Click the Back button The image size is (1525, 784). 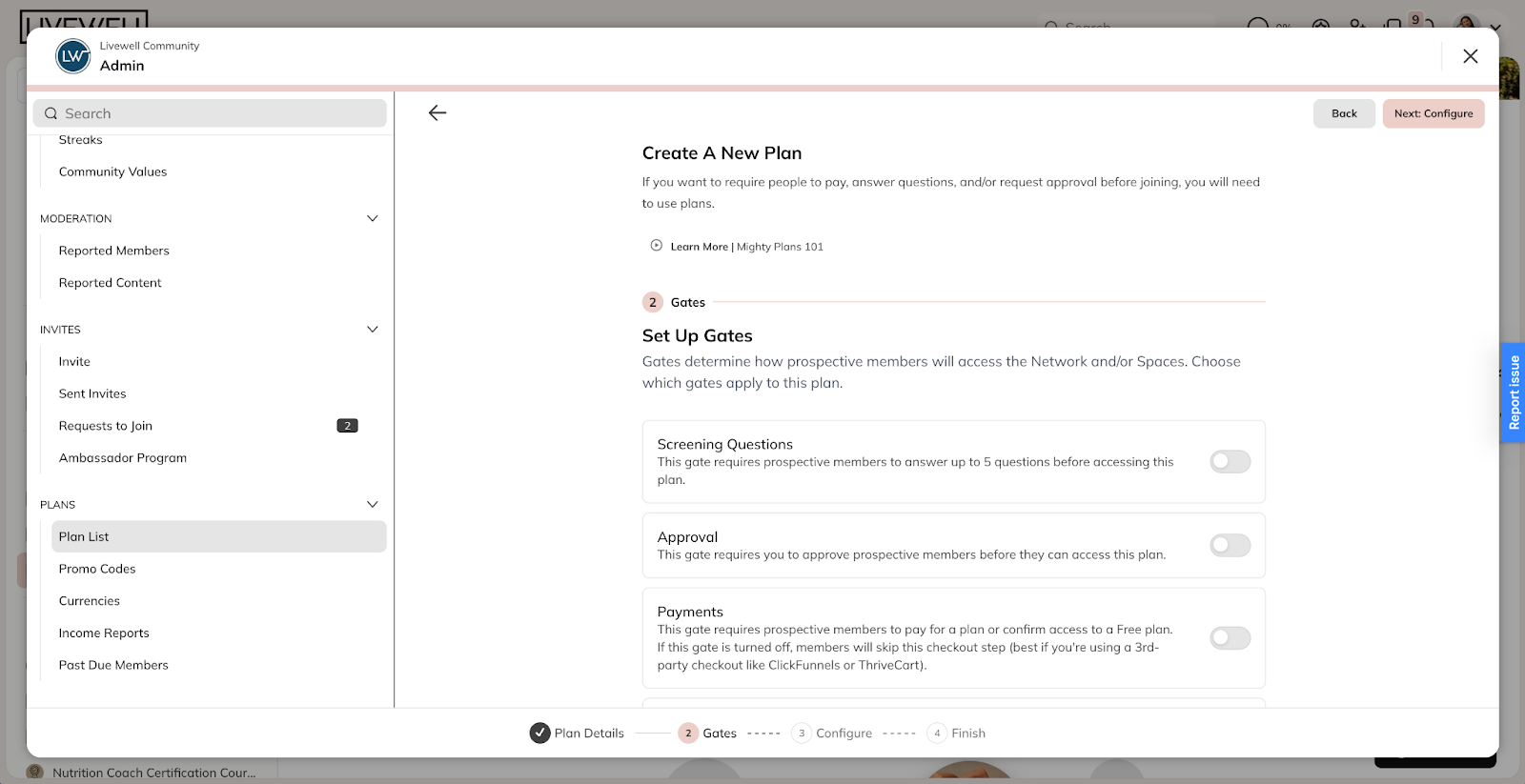click(x=1344, y=113)
